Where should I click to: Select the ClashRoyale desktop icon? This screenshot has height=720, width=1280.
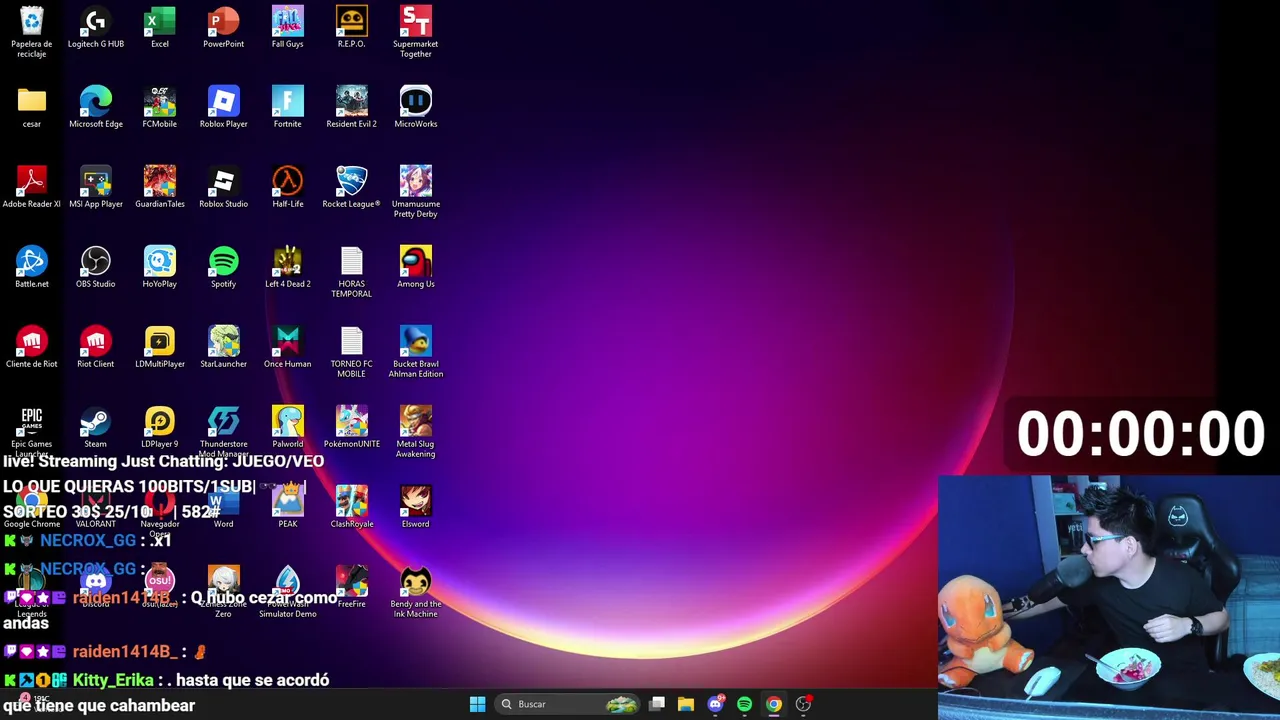[352, 508]
